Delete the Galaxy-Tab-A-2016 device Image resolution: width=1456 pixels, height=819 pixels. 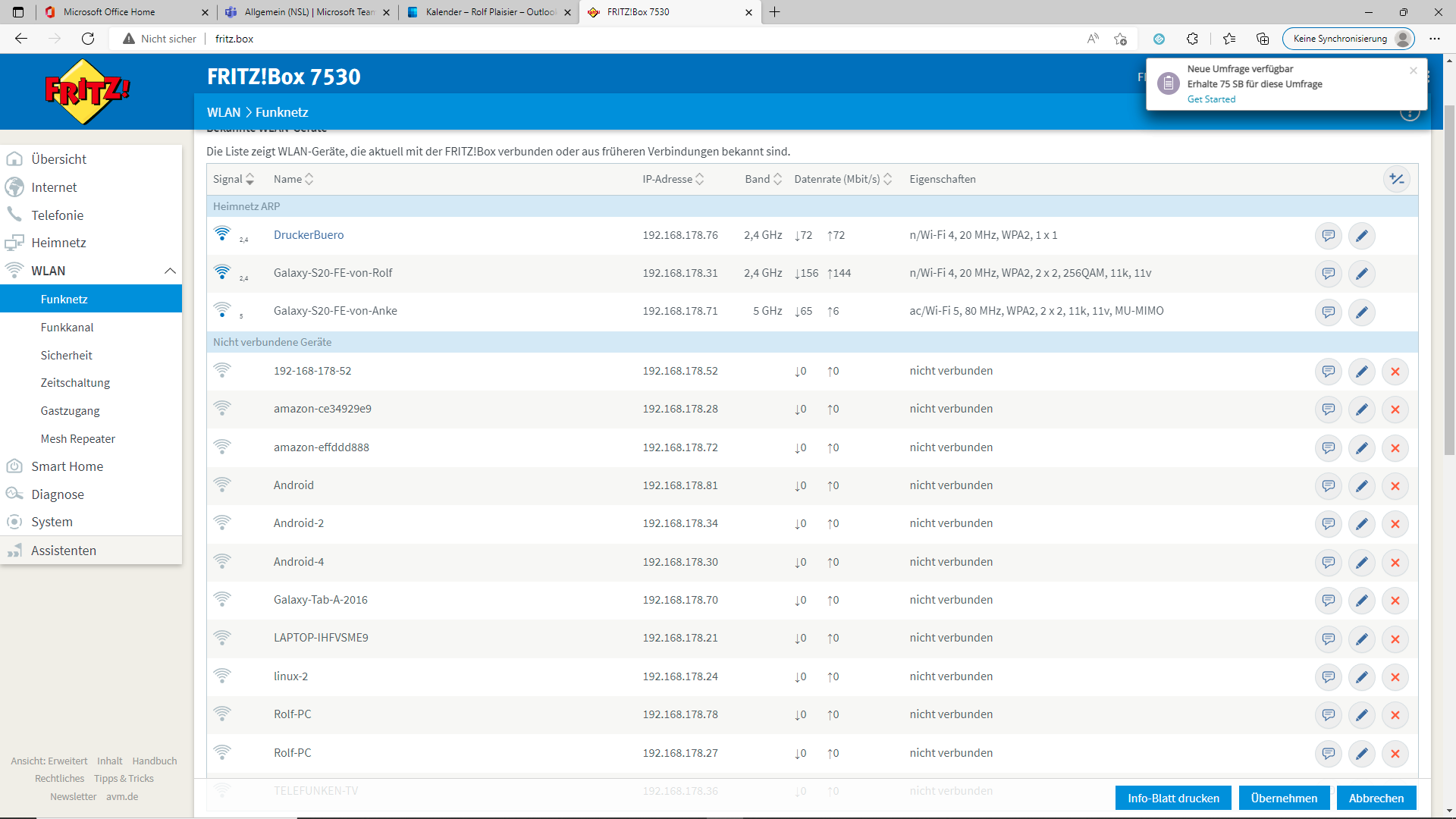pyautogui.click(x=1395, y=601)
